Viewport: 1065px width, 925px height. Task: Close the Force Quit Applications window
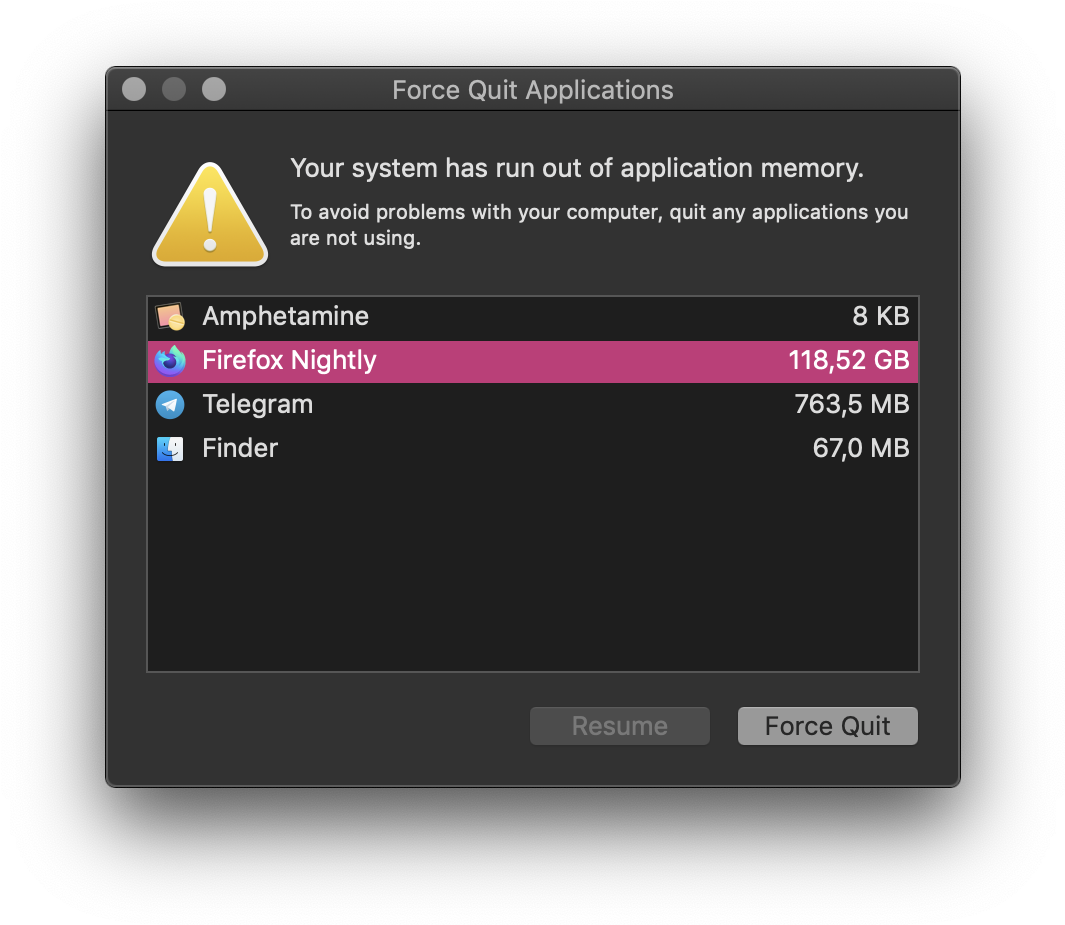pos(134,89)
